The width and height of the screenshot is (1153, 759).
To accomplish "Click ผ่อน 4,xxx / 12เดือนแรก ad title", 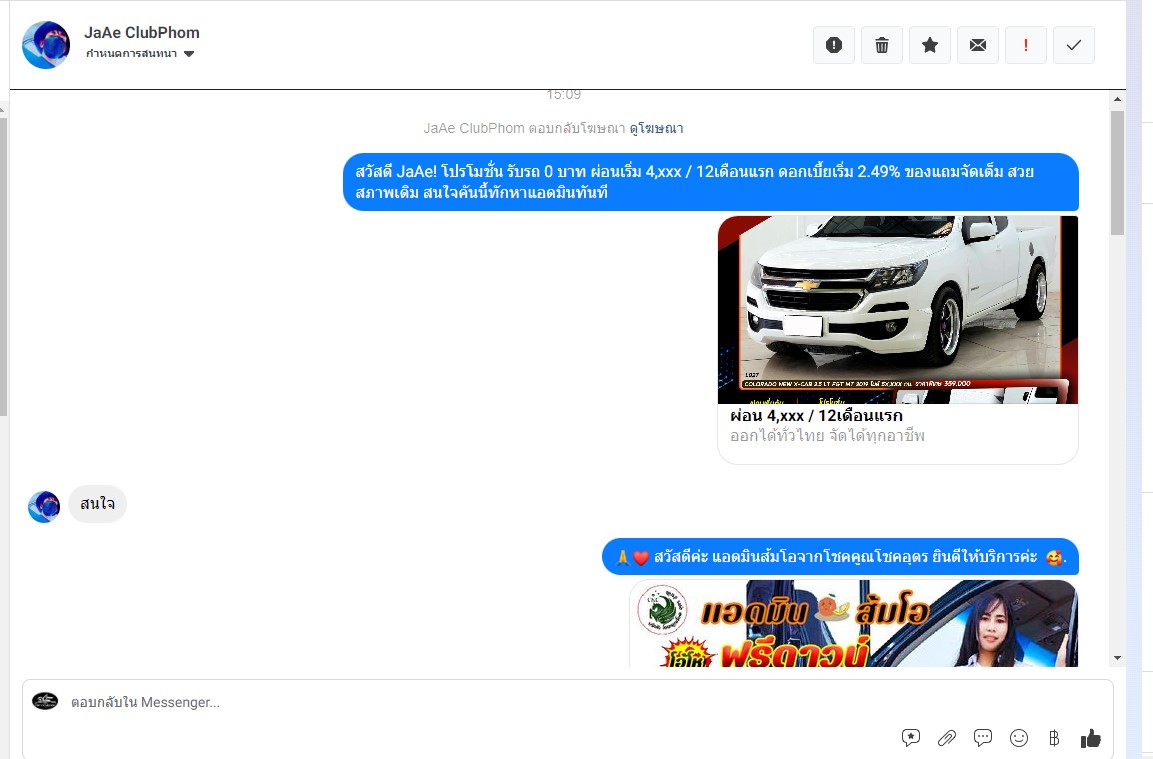I will pos(816,416).
